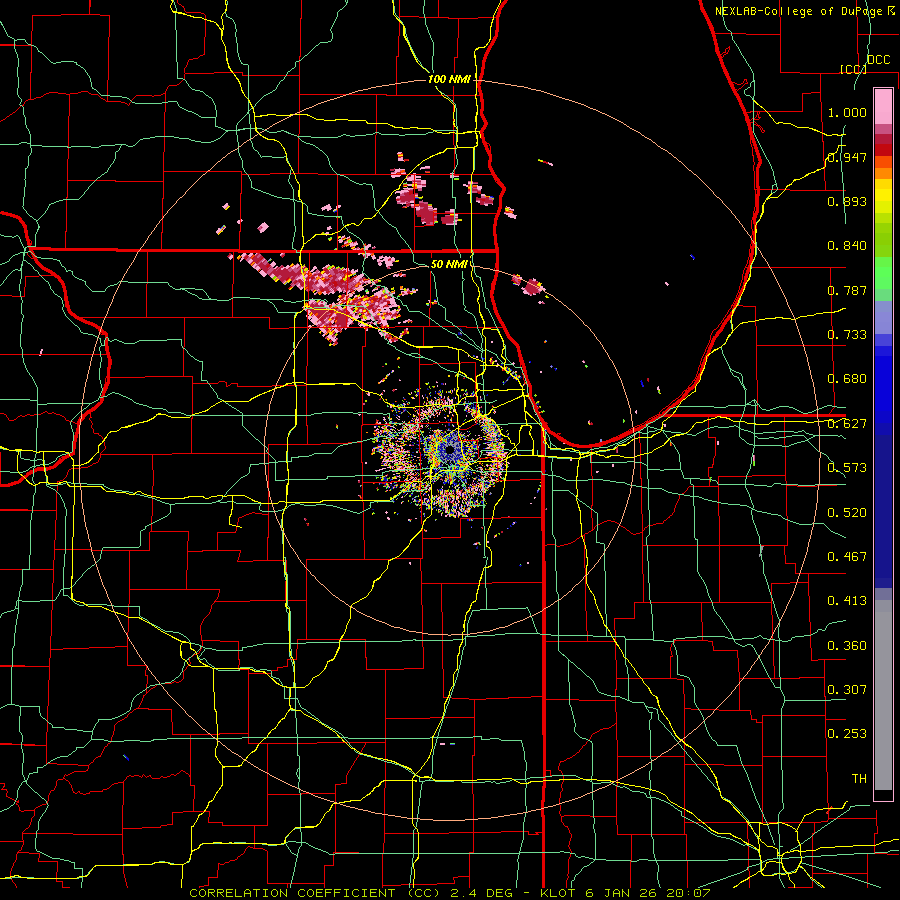The width and height of the screenshot is (900, 900).
Task: Select the 0.627 legend value
Action: tap(847, 424)
